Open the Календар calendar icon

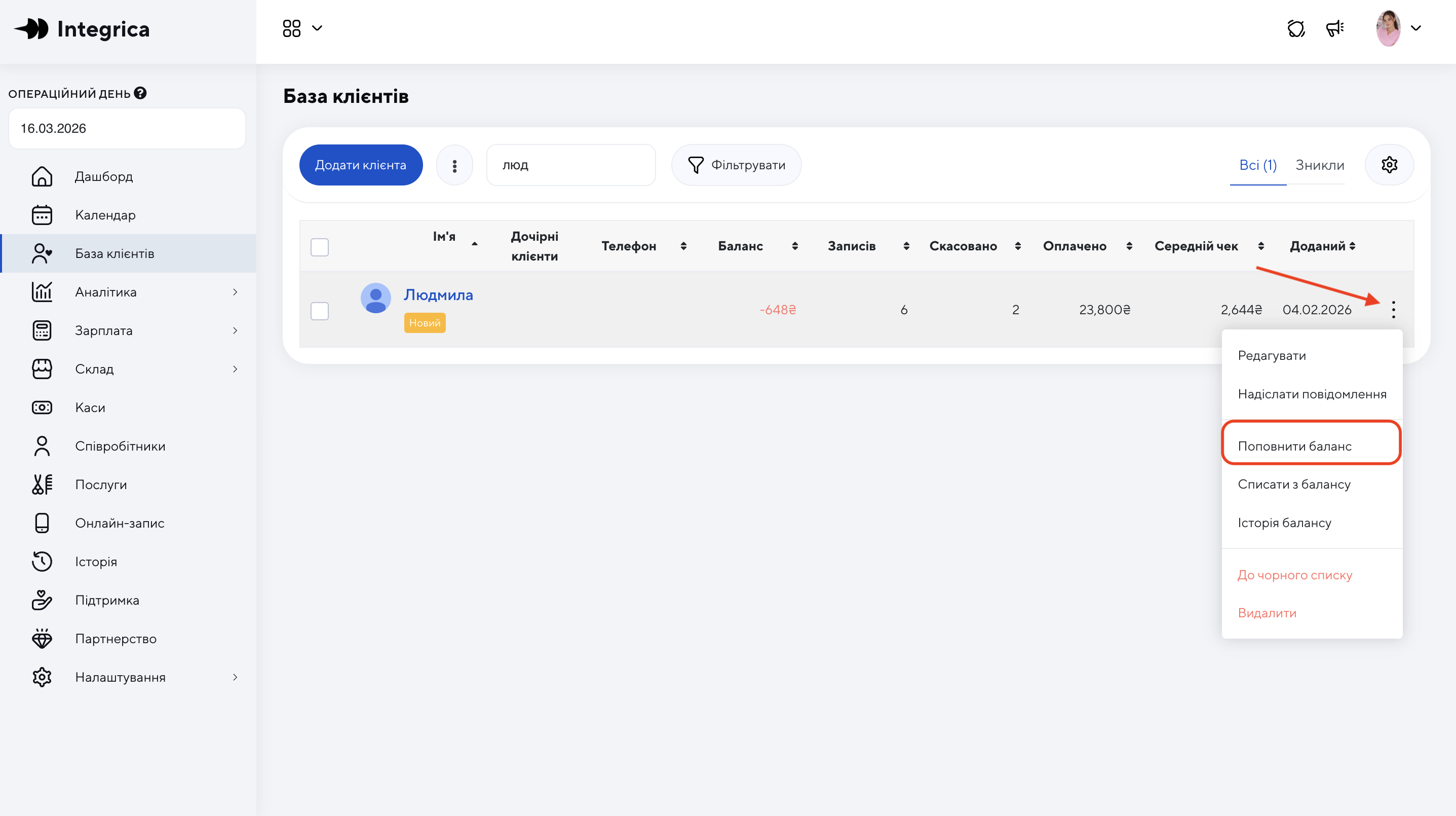[42, 215]
